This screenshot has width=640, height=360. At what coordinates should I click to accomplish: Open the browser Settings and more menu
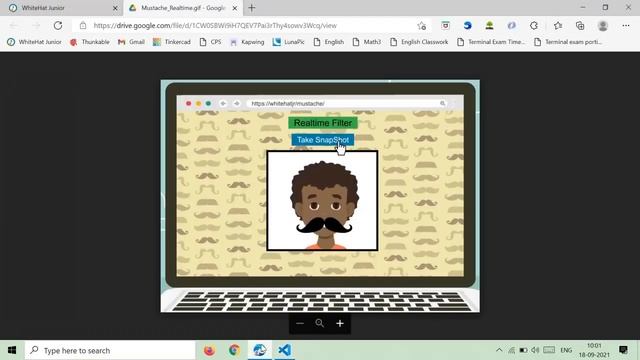(x=626, y=25)
